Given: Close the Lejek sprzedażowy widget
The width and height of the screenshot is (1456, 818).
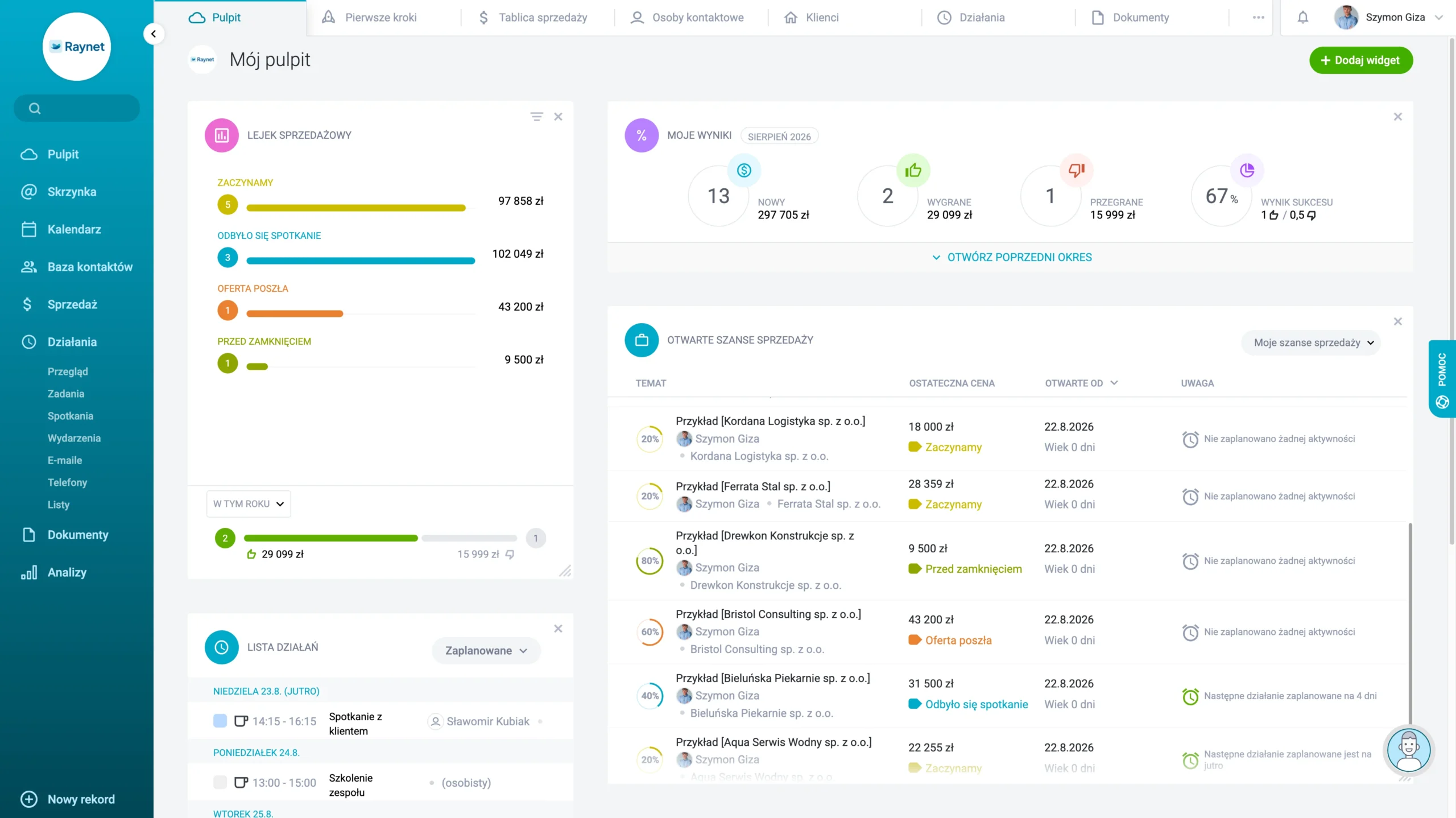Looking at the screenshot, I should (558, 117).
